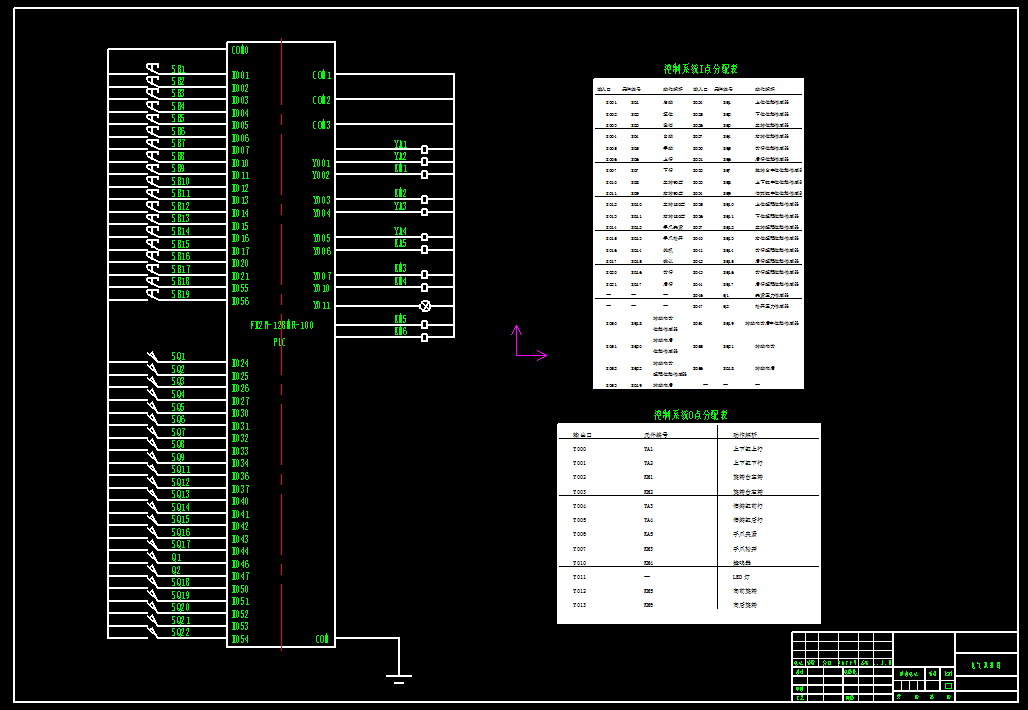
Task: Click the "YA1" label on the output wiring
Action: 401,144
